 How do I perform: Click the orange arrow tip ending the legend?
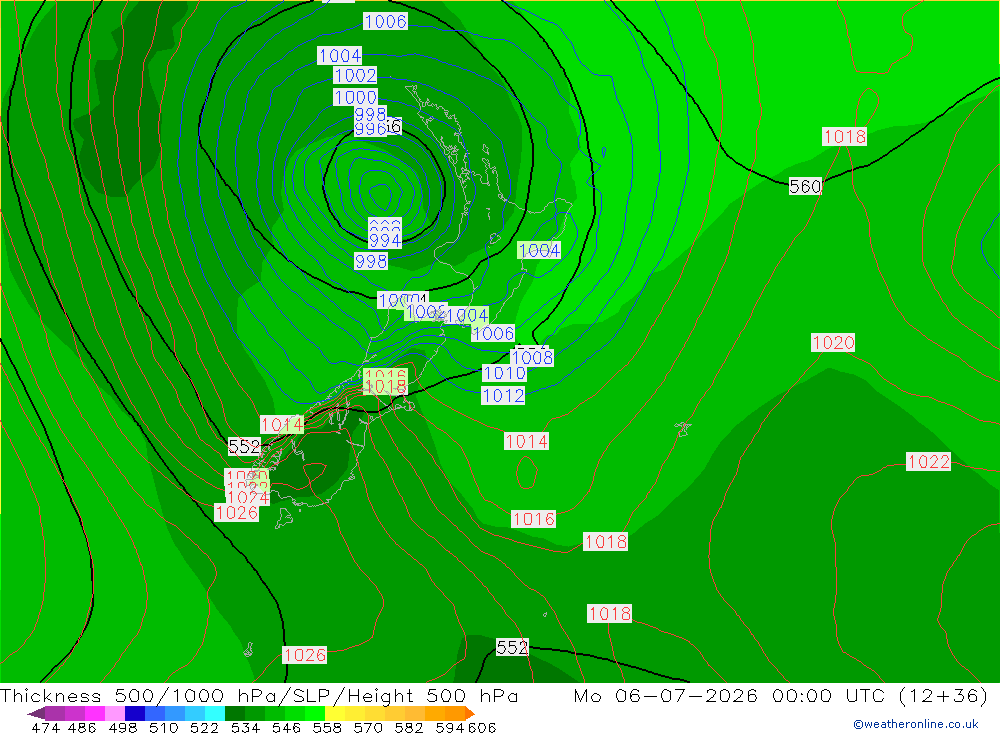470,713
